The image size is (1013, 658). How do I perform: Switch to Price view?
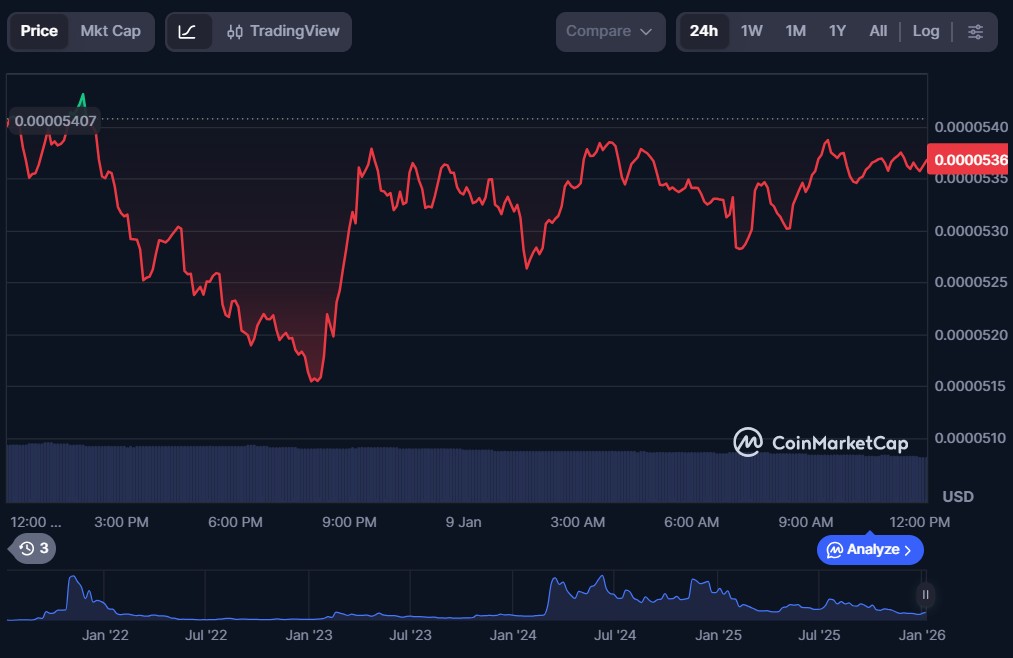point(39,31)
